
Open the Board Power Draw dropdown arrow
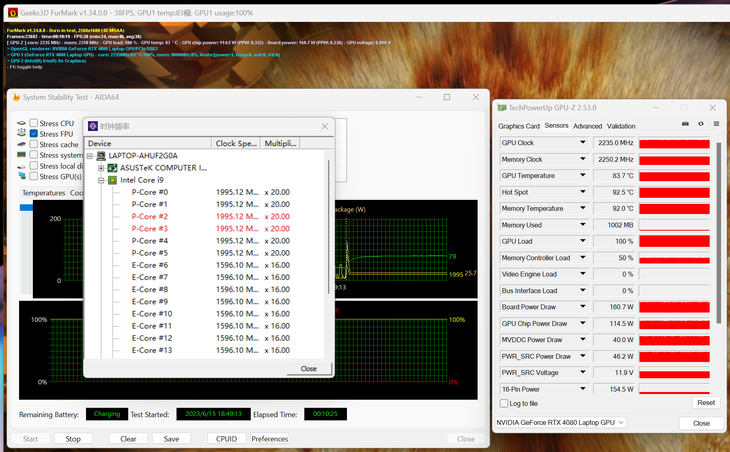(x=582, y=307)
